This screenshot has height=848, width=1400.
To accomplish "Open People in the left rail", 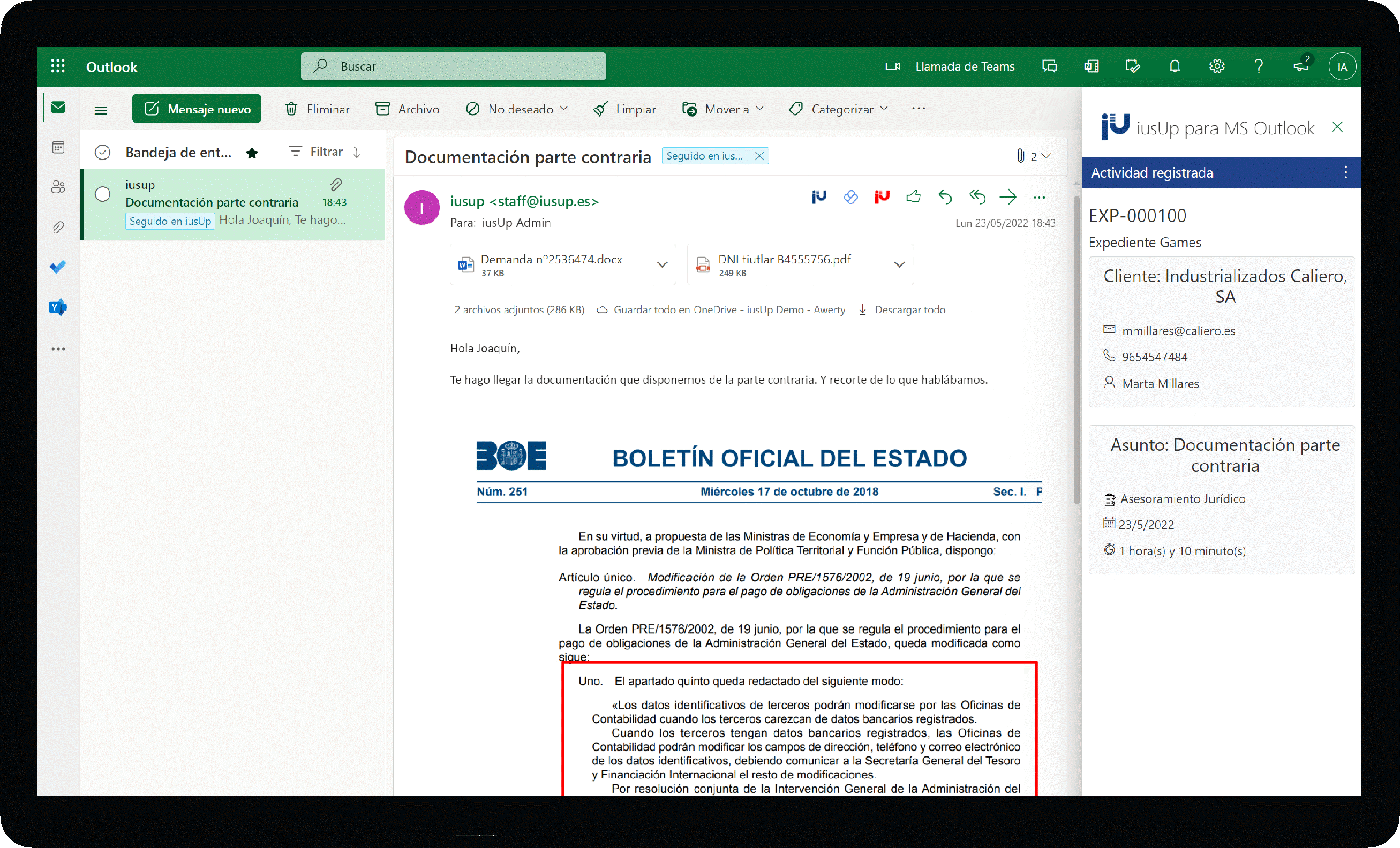I will pyautogui.click(x=58, y=187).
